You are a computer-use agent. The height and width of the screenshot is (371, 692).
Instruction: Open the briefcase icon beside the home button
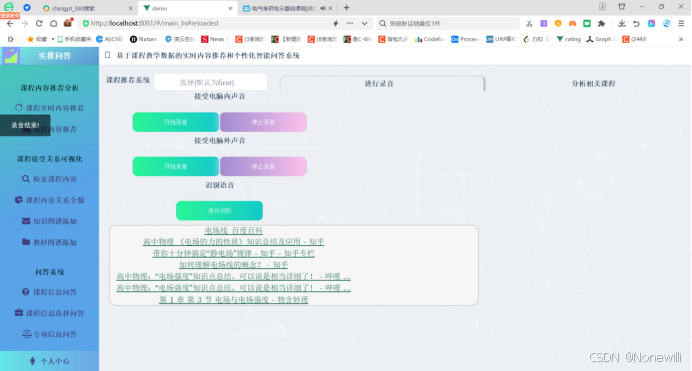tap(68, 23)
